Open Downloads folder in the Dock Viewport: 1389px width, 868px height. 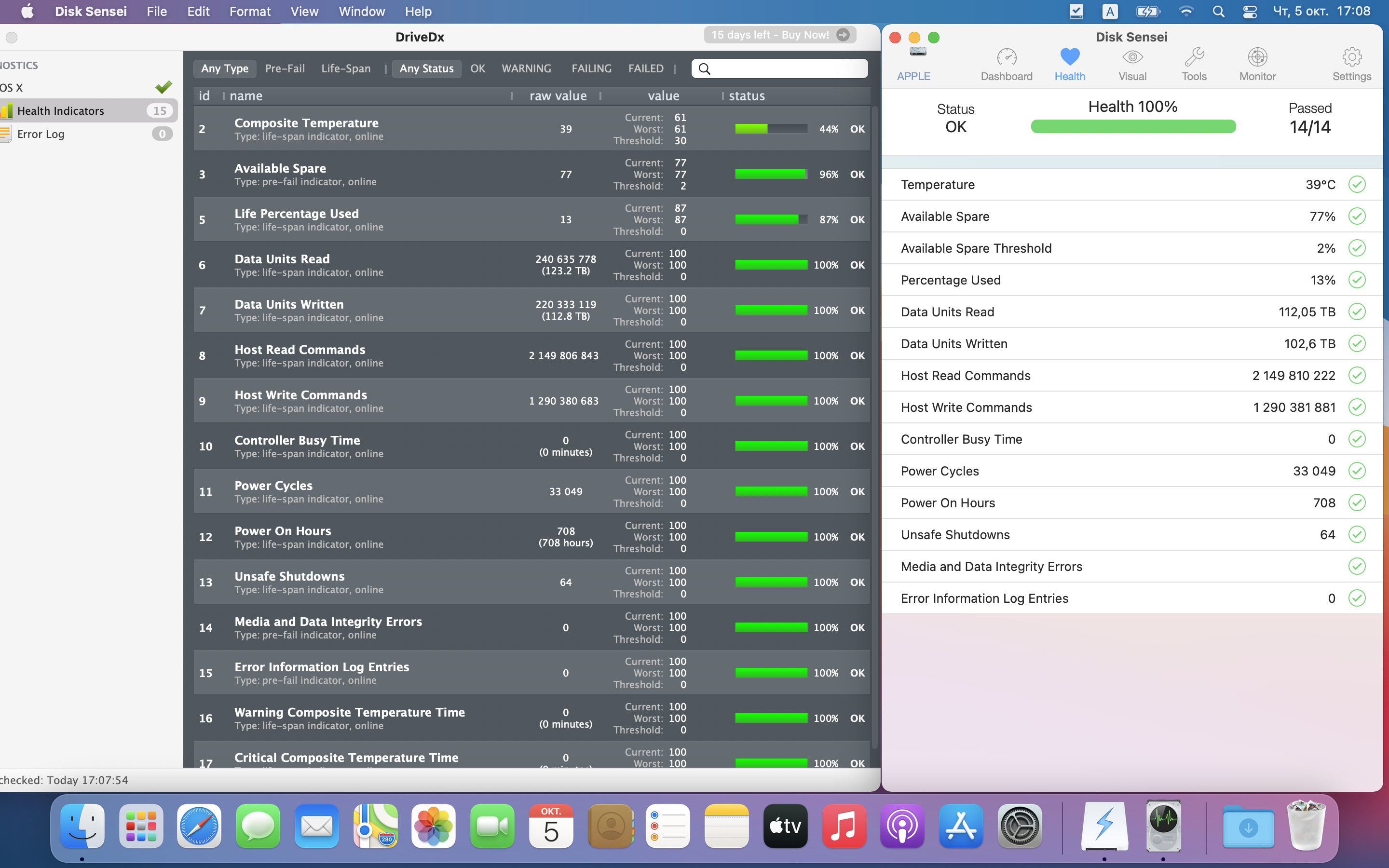point(1248,826)
